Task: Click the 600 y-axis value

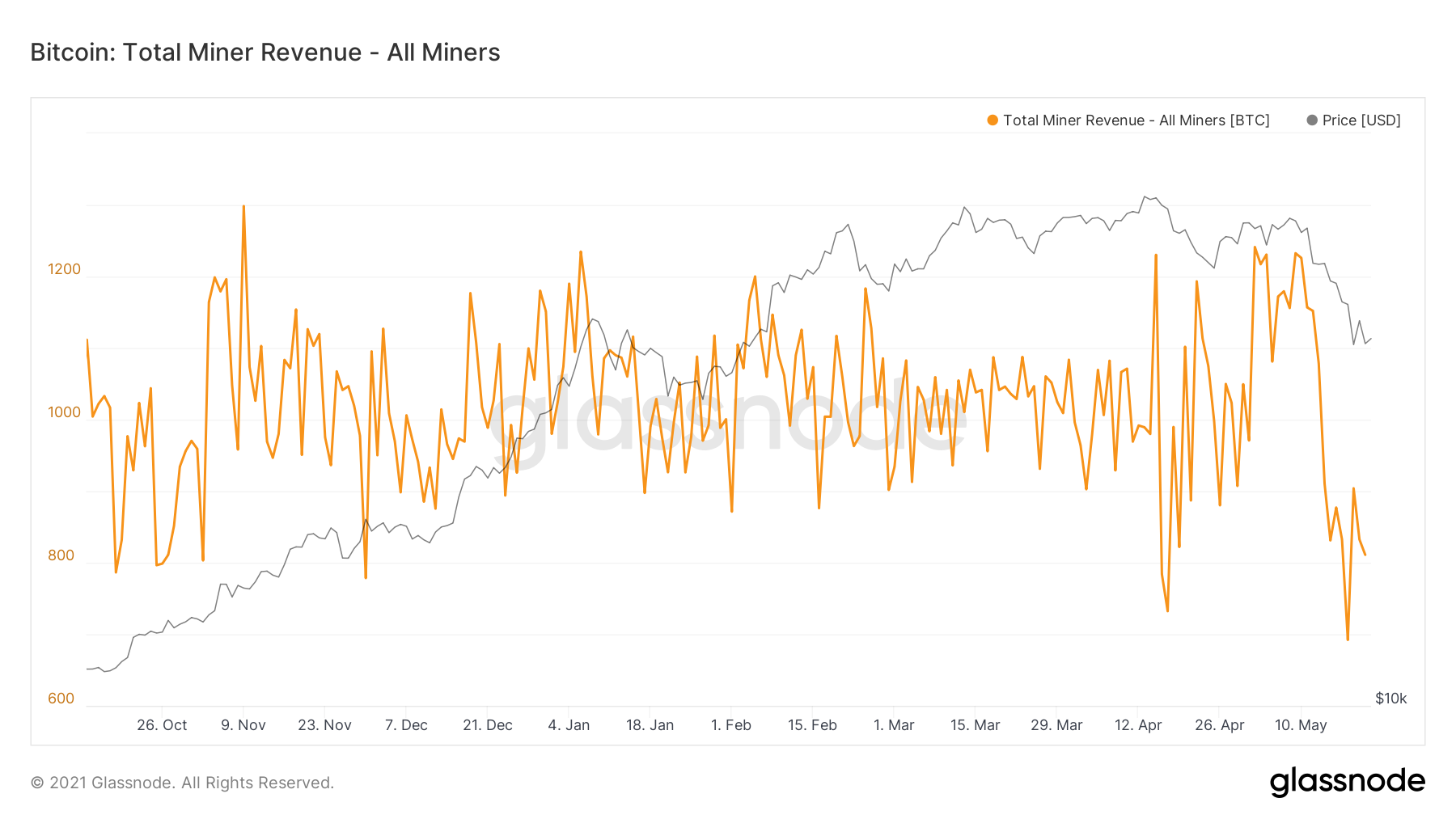Action: [61, 699]
